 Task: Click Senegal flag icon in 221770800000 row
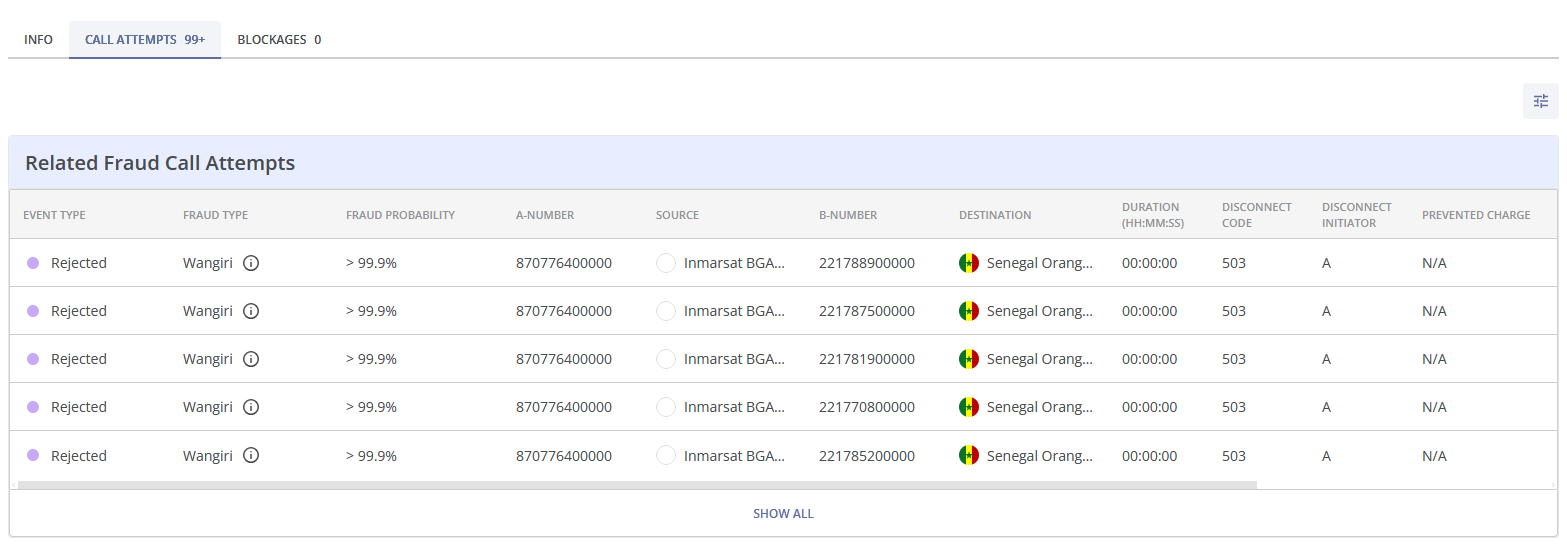coord(969,407)
